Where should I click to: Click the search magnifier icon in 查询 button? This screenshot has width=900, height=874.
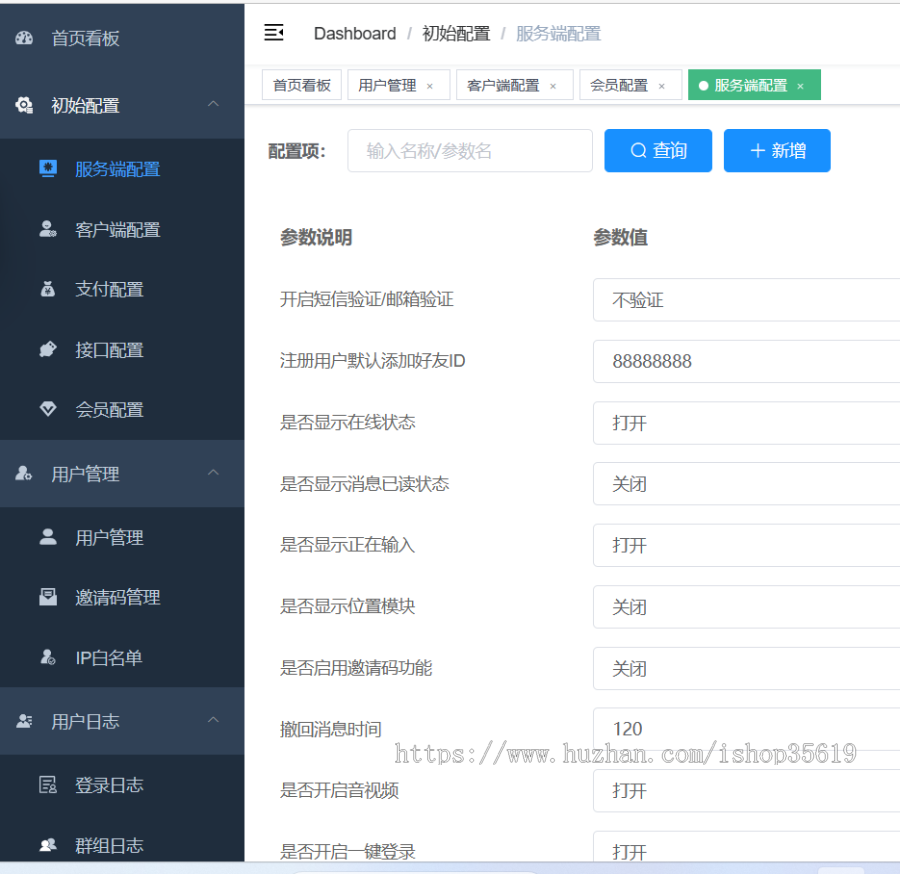[x=638, y=150]
